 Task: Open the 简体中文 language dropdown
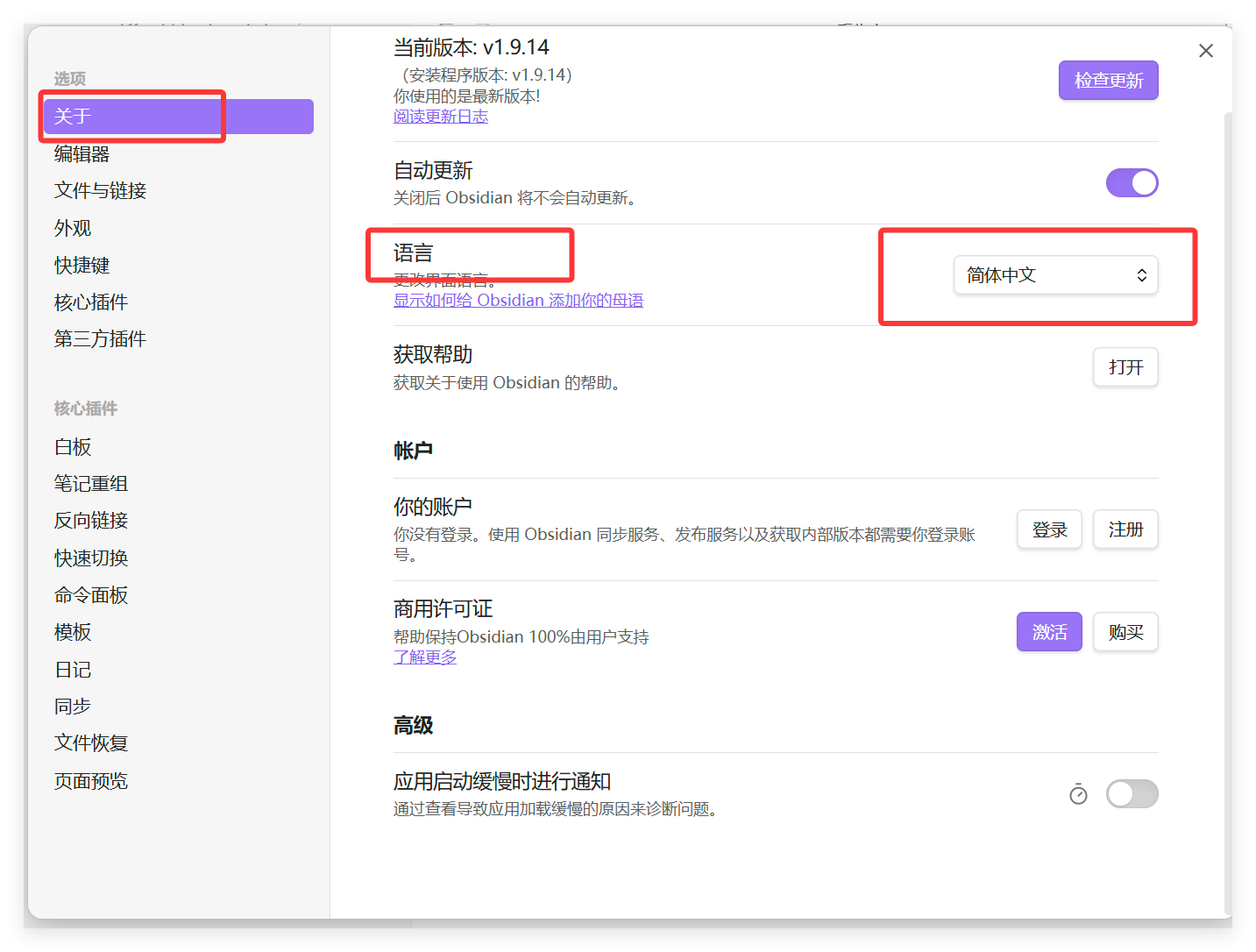click(1055, 275)
